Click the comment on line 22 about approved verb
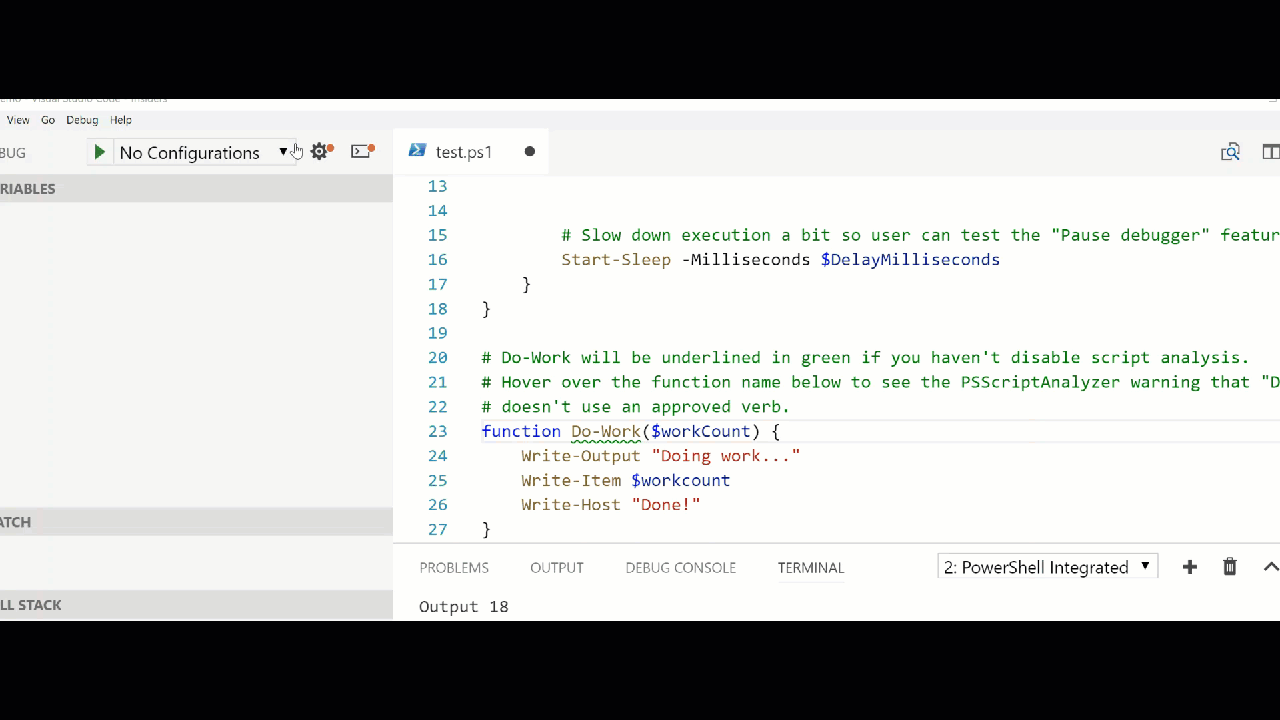This screenshot has height=720, width=1280. point(636,407)
